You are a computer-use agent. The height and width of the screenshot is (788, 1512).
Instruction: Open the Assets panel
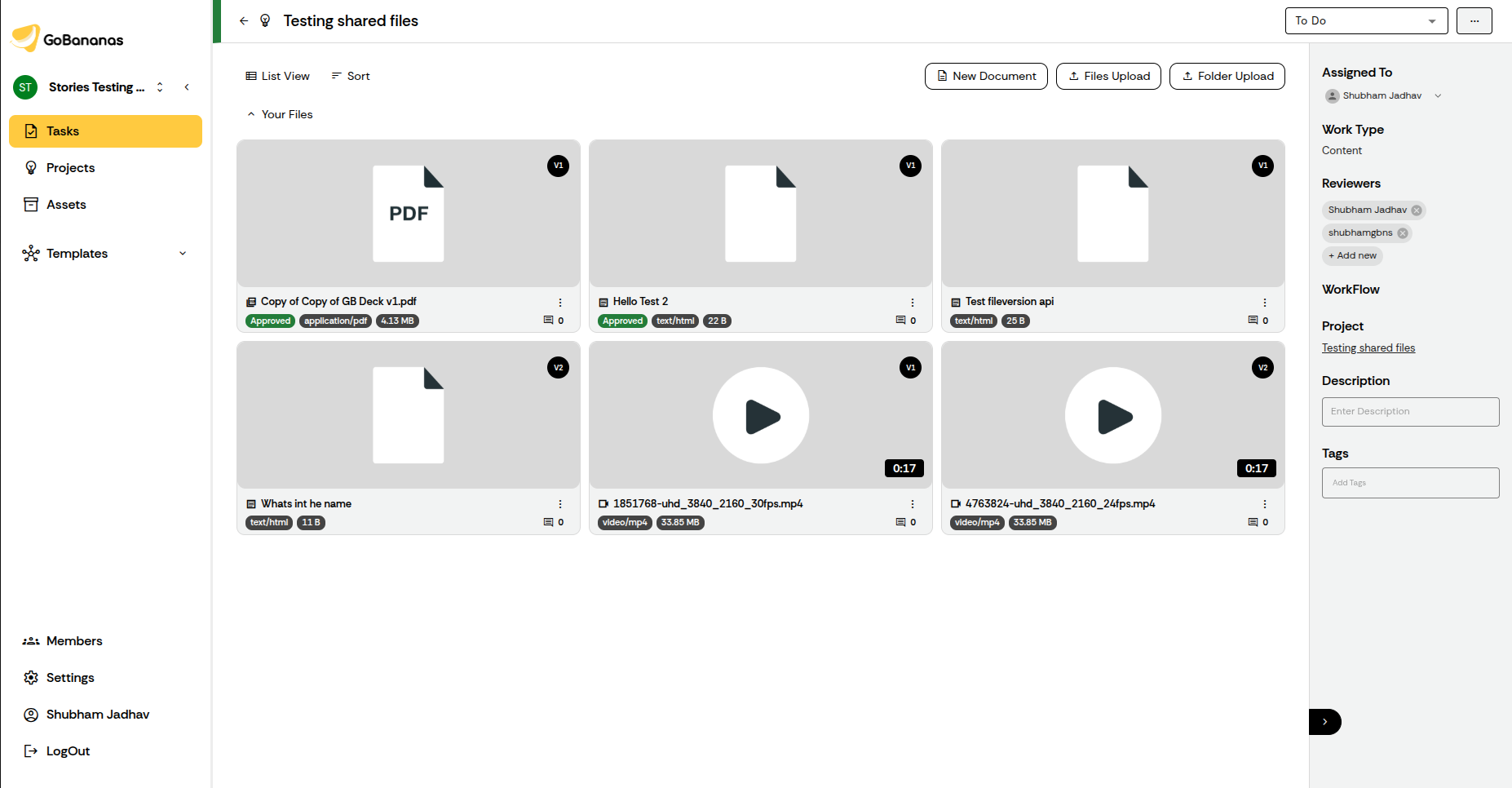click(x=66, y=204)
